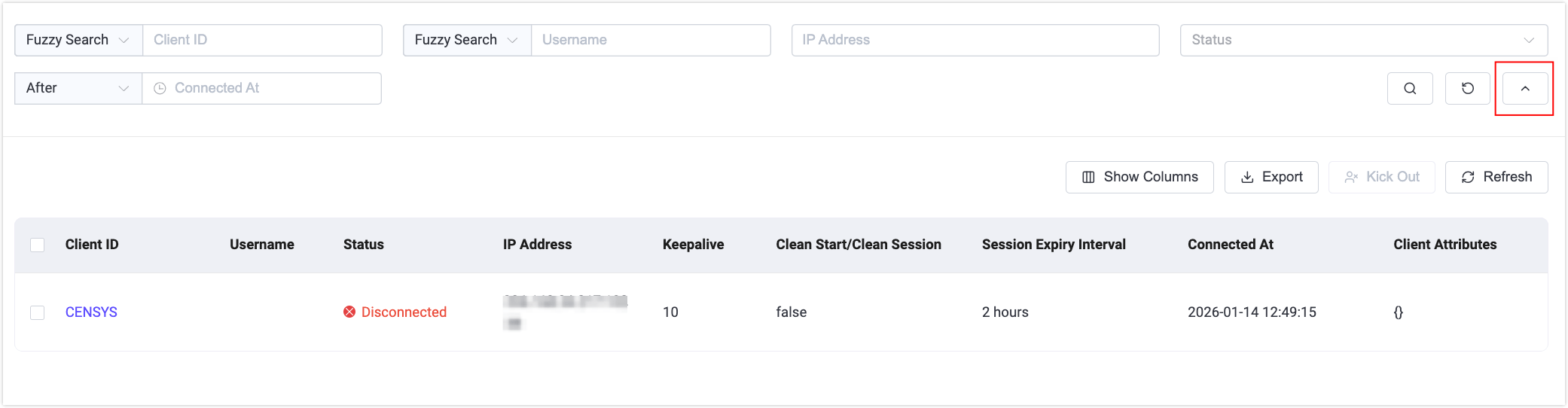The height and width of the screenshot is (408, 1568).
Task: Click the Kick Out button
Action: pyautogui.click(x=1382, y=177)
